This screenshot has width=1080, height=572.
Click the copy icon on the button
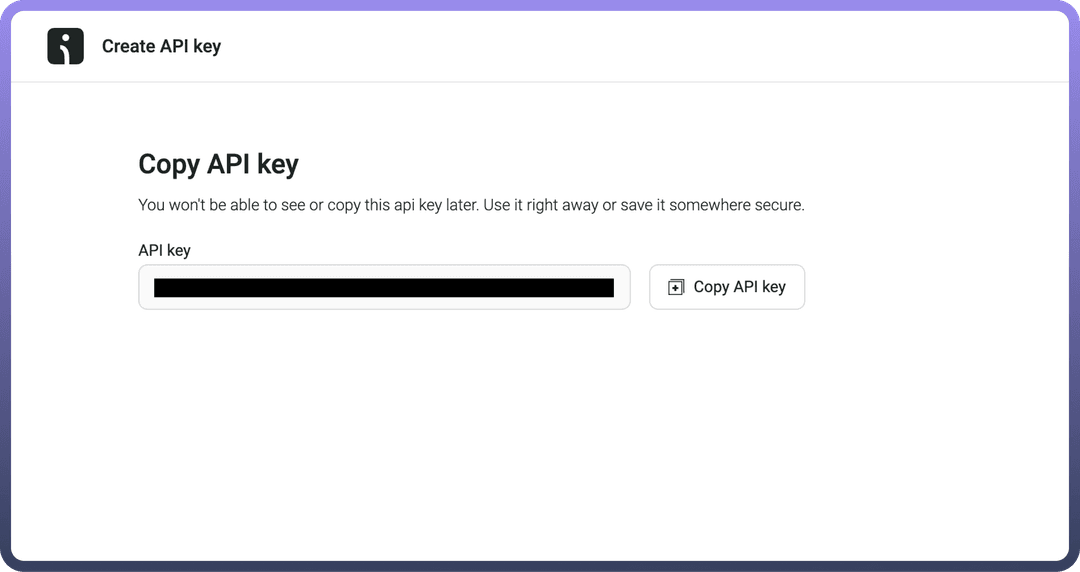pos(676,287)
